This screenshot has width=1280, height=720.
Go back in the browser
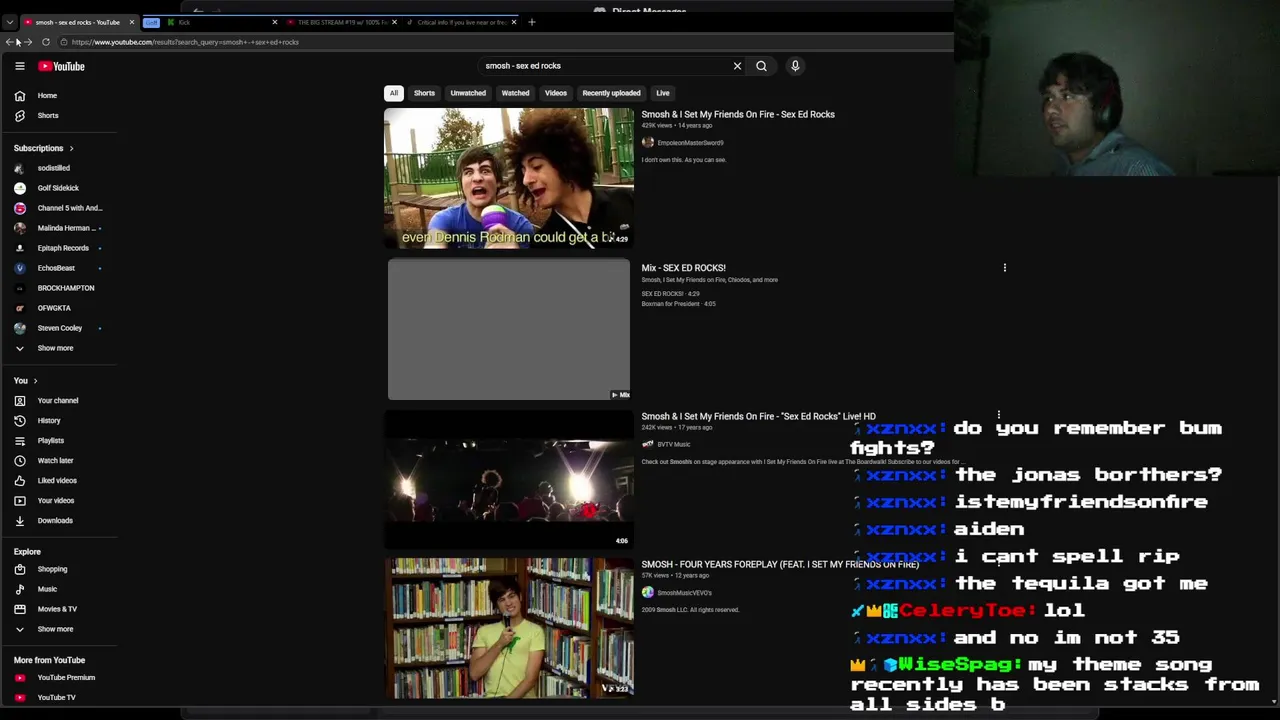[x=10, y=42]
